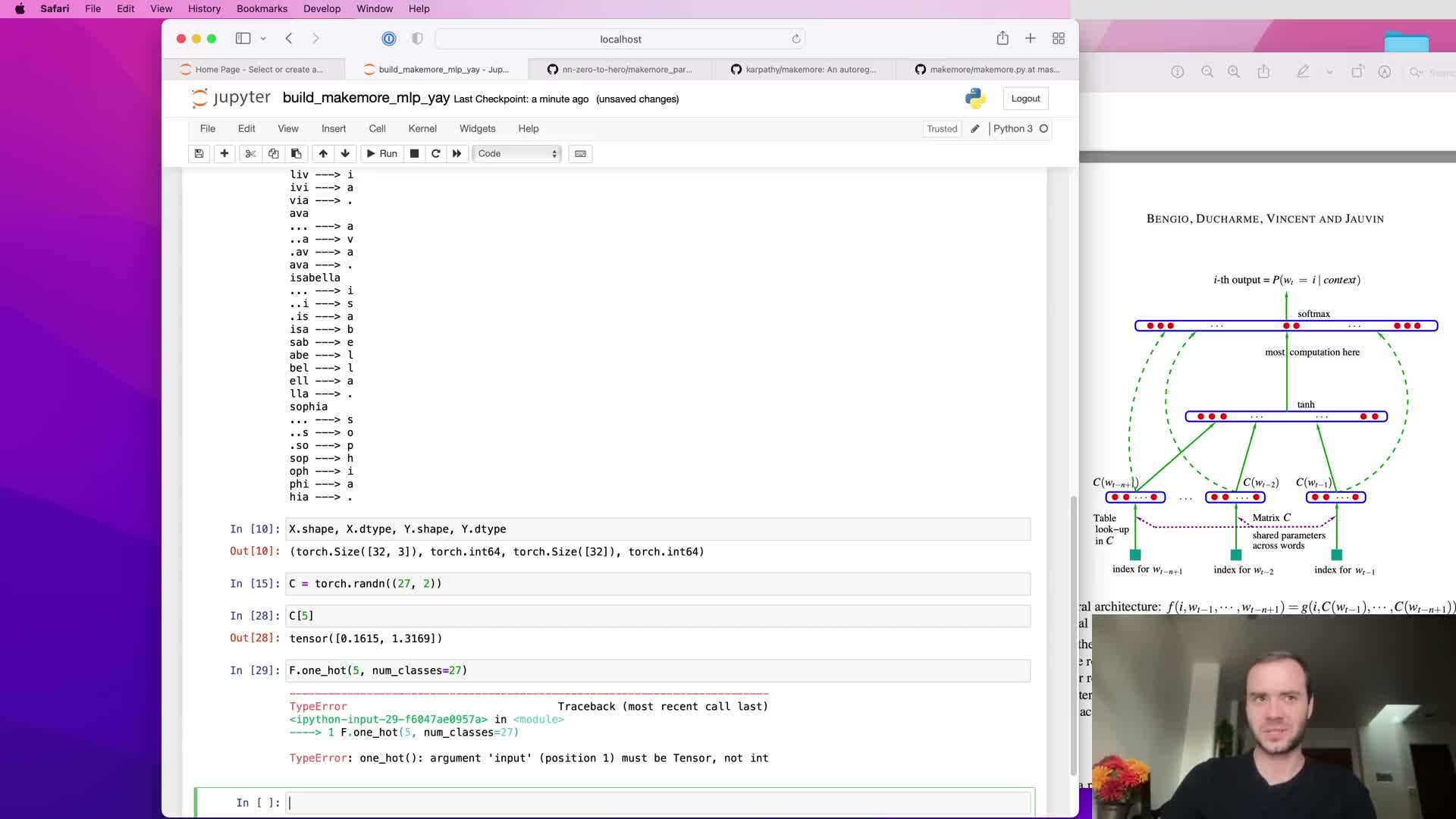This screenshot has width=1456, height=819.
Task: Toggle the privacy shield icon in Safari
Action: click(417, 39)
